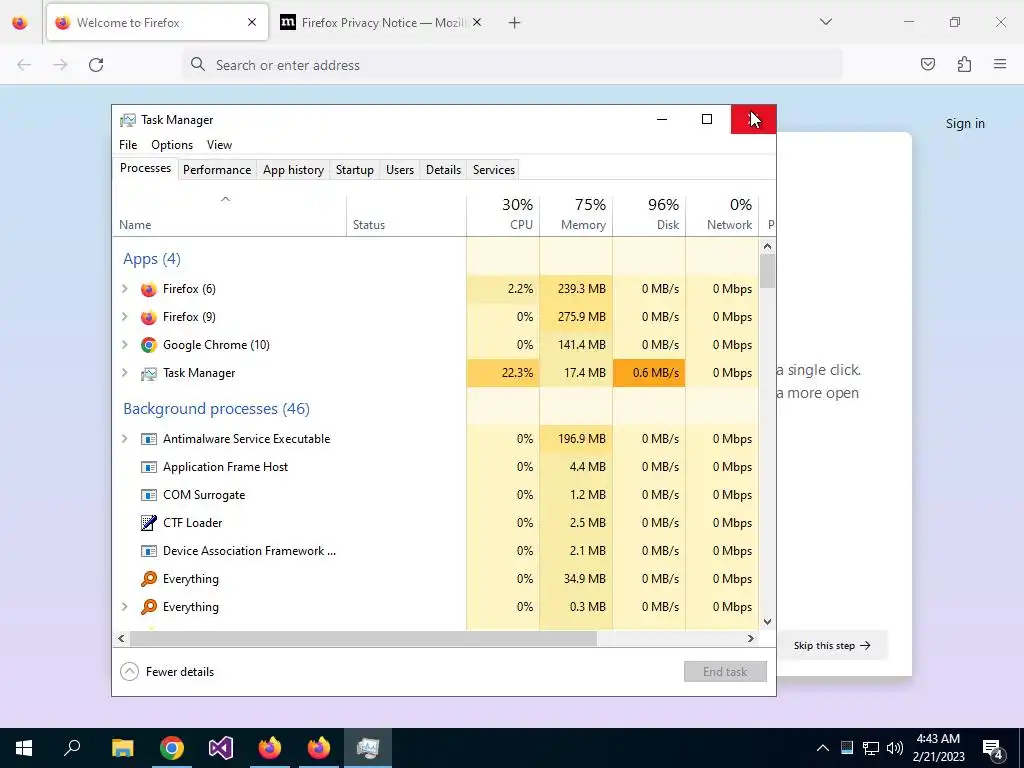Open Firefox Save to Pocket icon
Image resolution: width=1024 pixels, height=768 pixels.
[x=927, y=64]
